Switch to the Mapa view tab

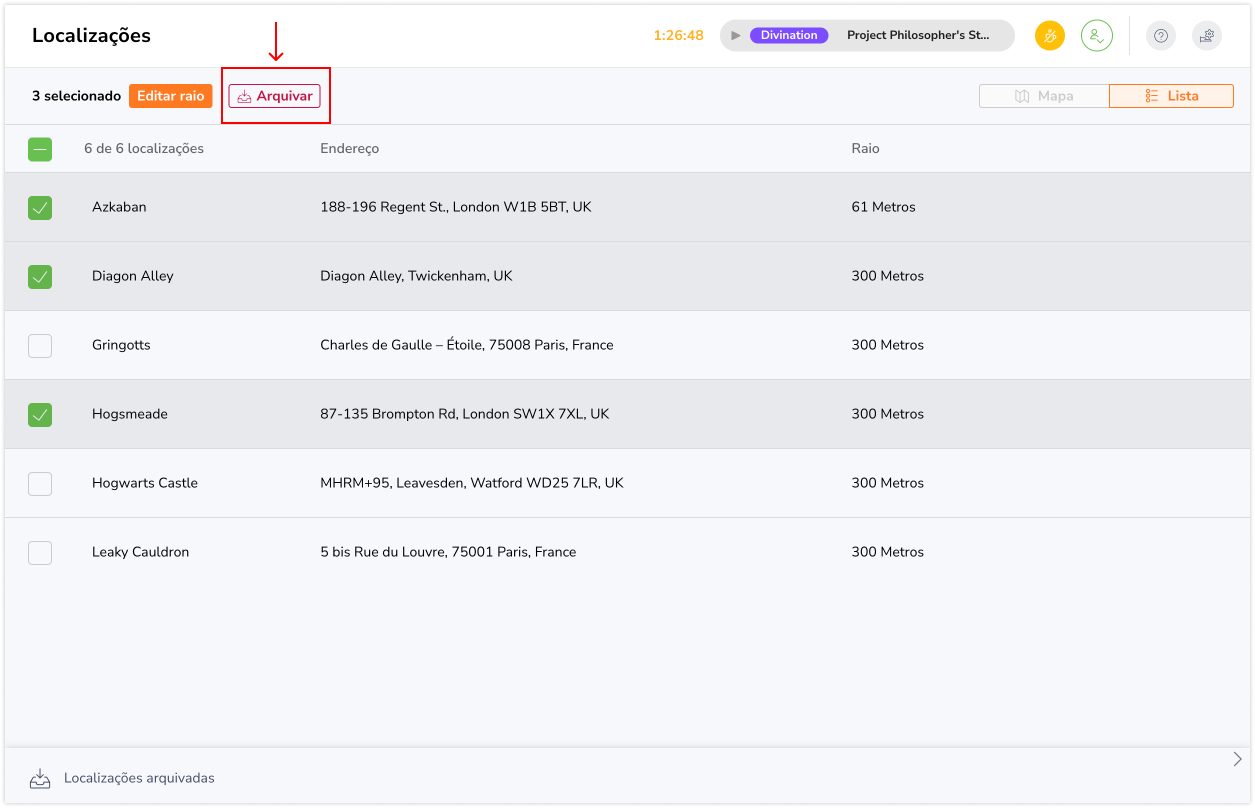click(1044, 96)
